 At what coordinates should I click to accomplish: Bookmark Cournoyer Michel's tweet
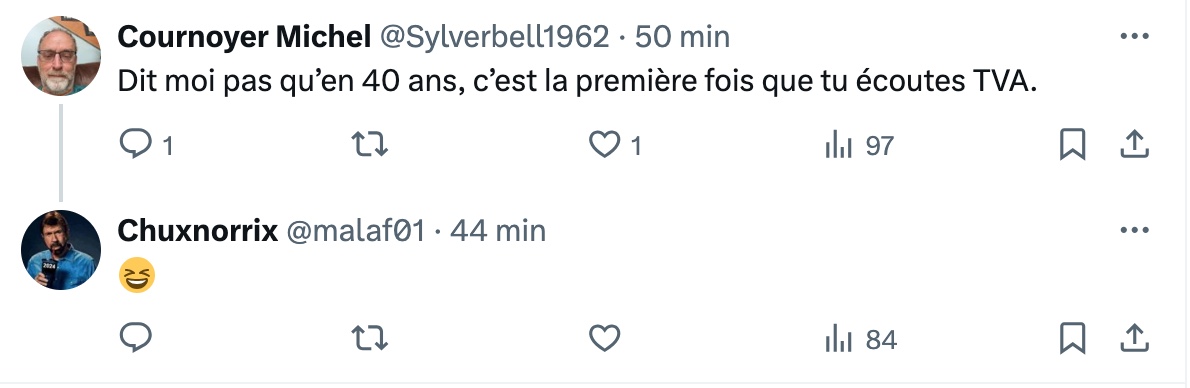click(x=1072, y=144)
